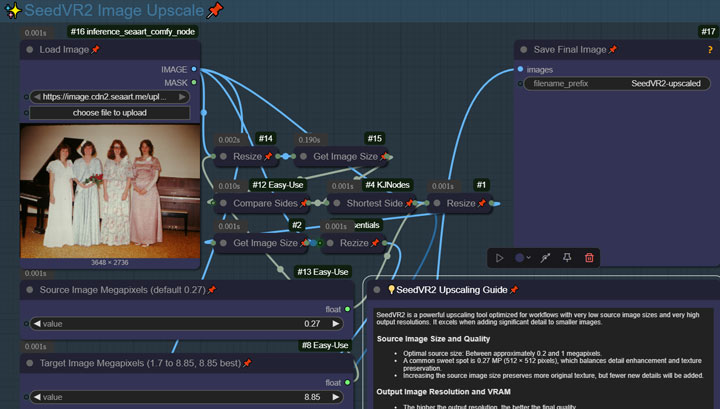Click next arrow on image URL selector
Image resolution: width=720 pixels, height=409 pixels.
182,97
